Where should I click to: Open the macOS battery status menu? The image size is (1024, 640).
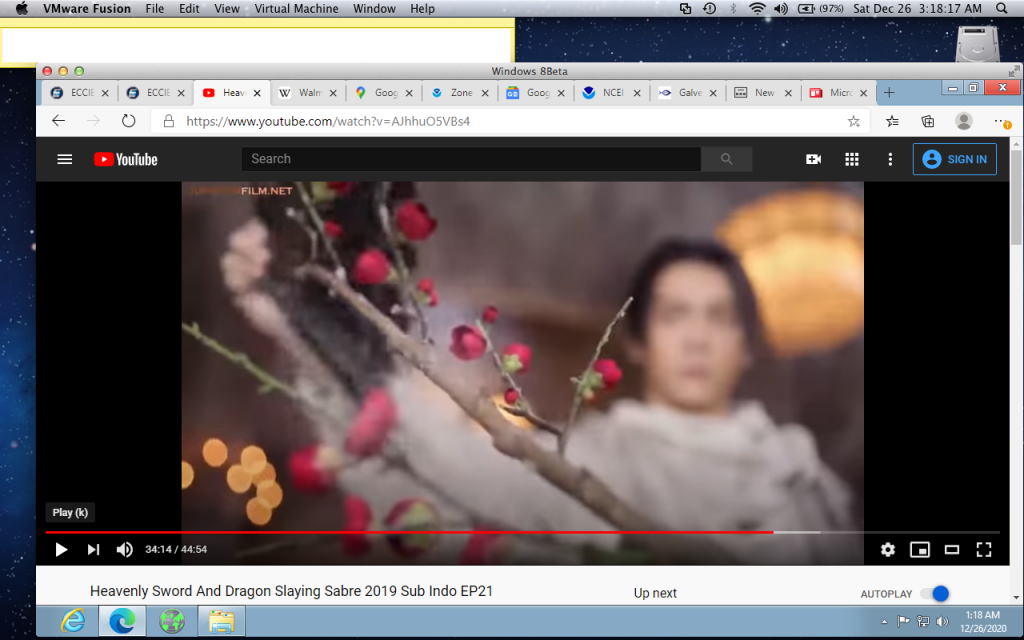[x=821, y=8]
